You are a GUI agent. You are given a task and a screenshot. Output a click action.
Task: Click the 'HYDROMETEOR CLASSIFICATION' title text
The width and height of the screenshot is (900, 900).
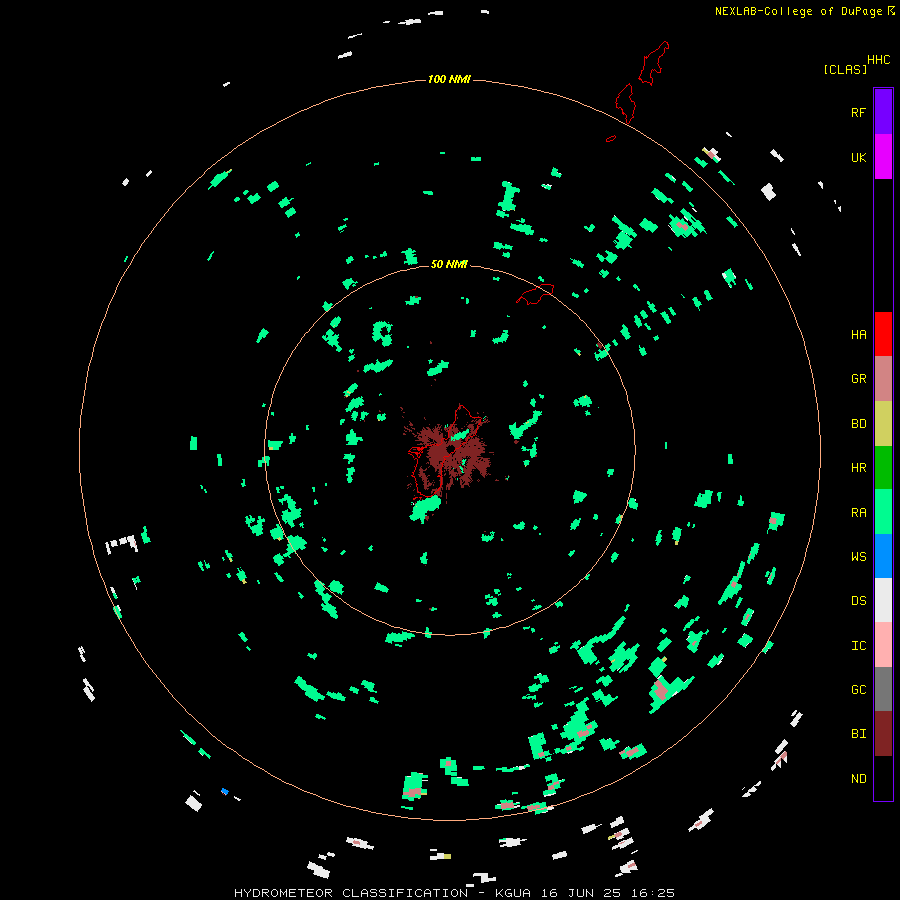click(351, 893)
